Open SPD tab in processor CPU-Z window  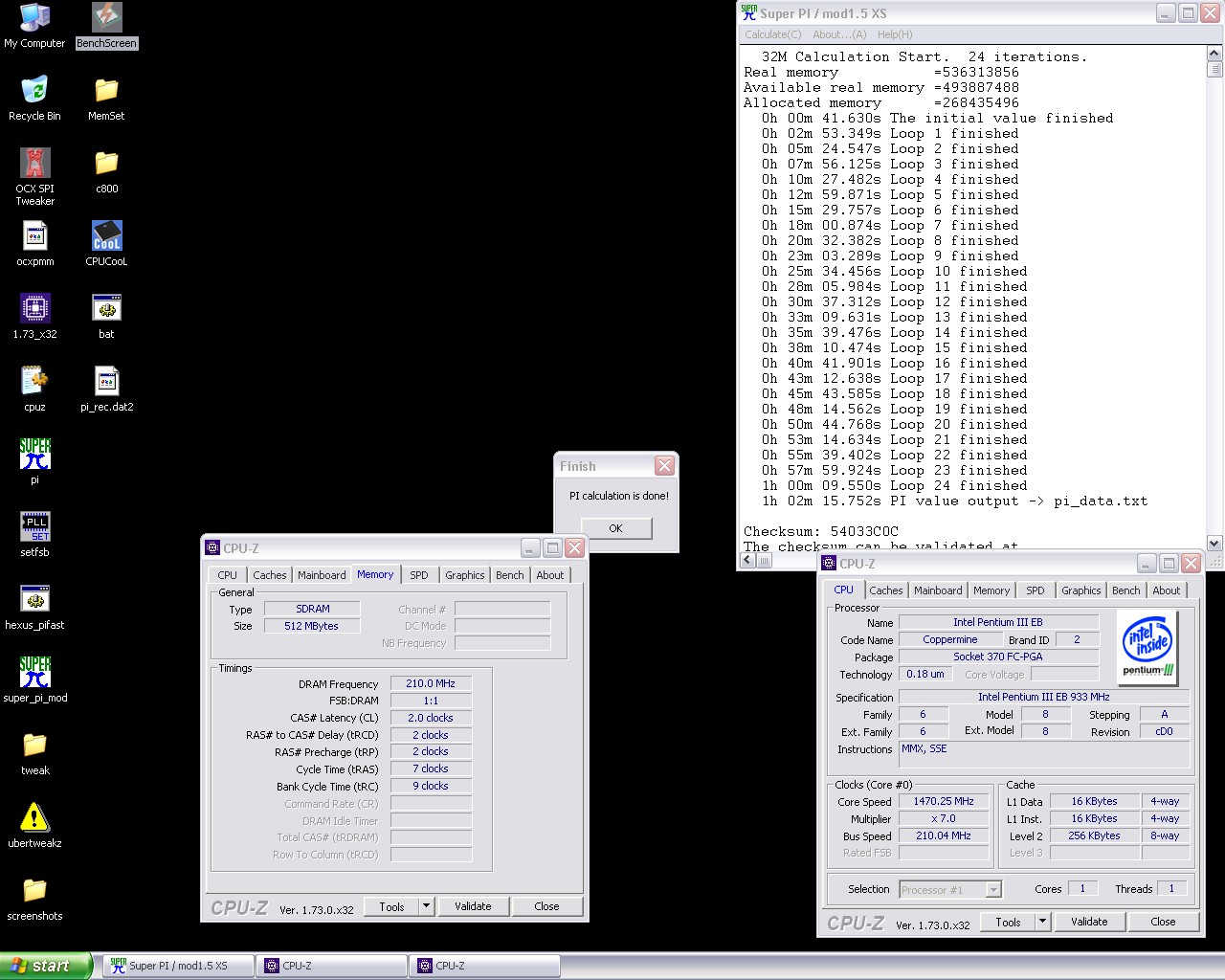(x=1036, y=590)
